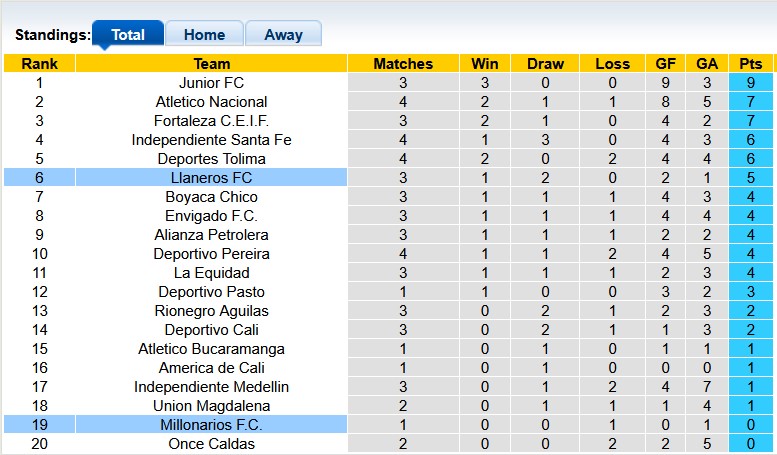The height and width of the screenshot is (455, 777).
Task: Open Envigado F.C. team link
Action: [x=211, y=216]
